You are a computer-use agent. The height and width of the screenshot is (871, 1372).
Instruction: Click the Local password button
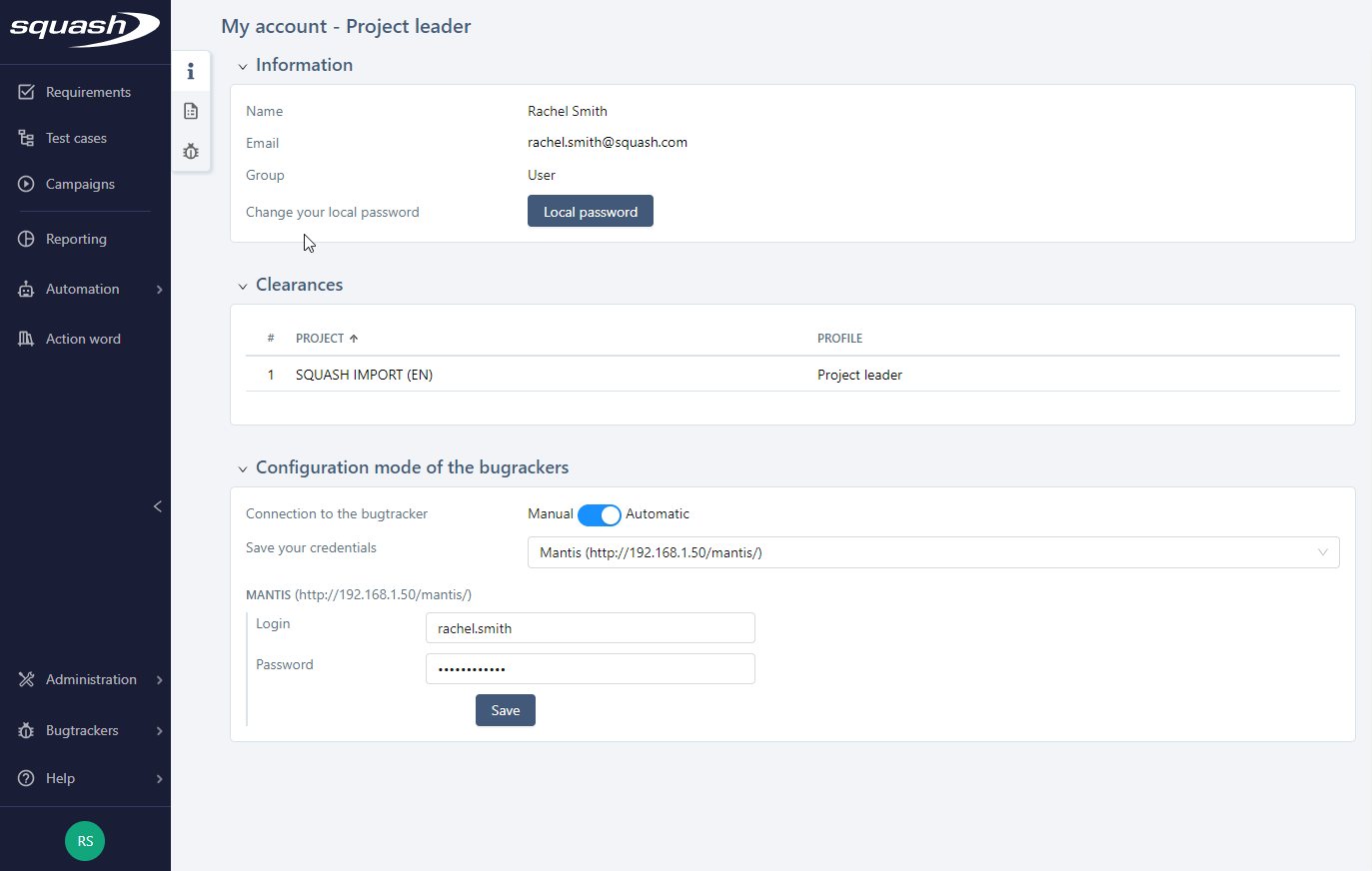point(590,212)
